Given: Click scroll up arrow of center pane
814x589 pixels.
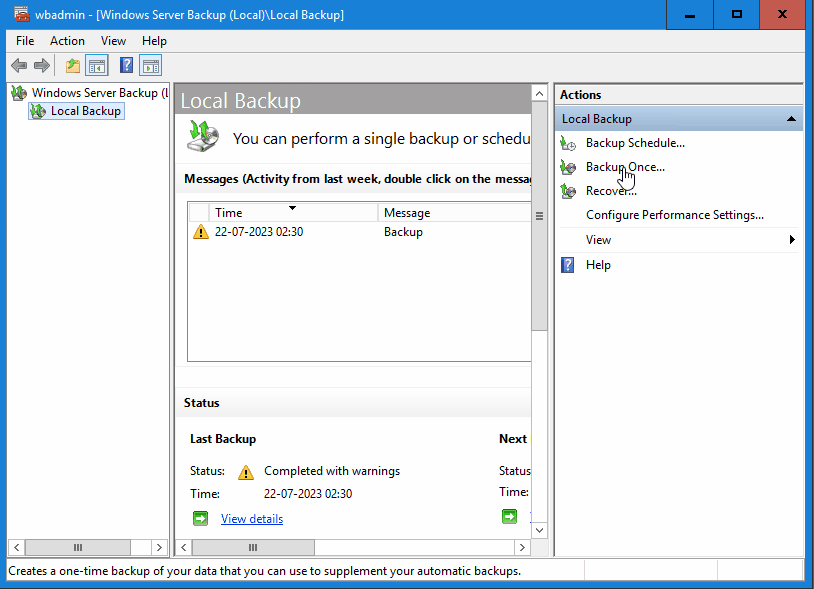Looking at the screenshot, I should pos(539,93).
